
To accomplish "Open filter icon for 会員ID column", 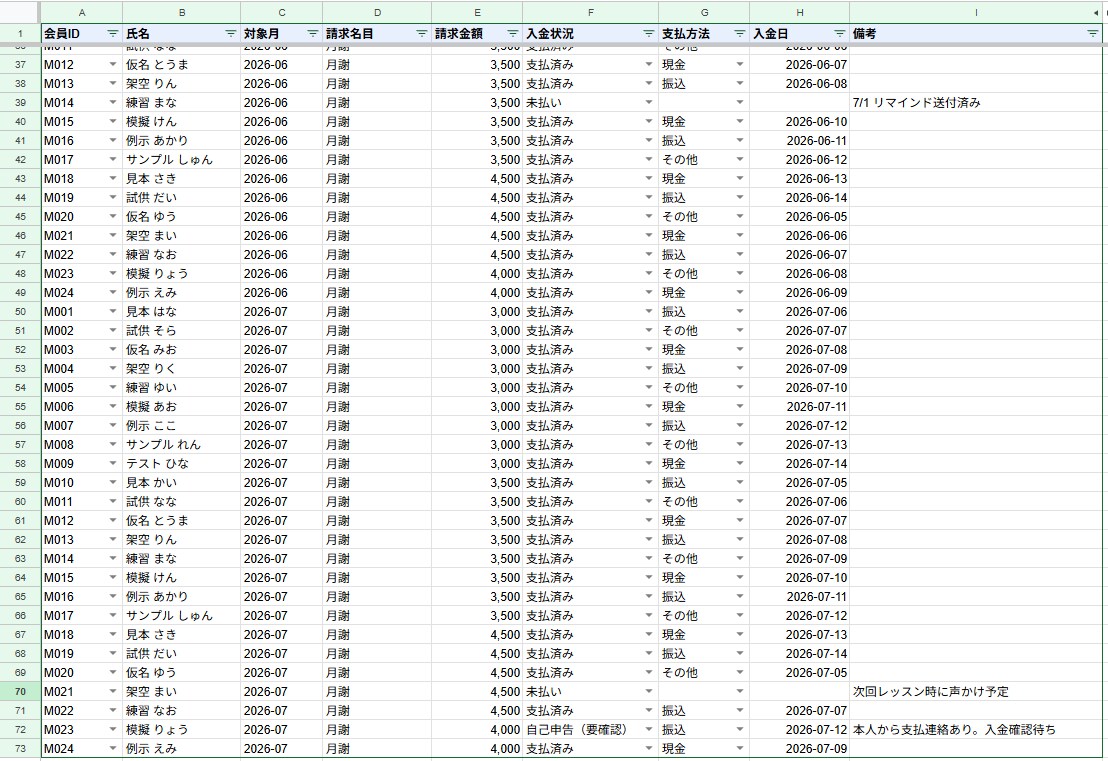I will click(112, 33).
